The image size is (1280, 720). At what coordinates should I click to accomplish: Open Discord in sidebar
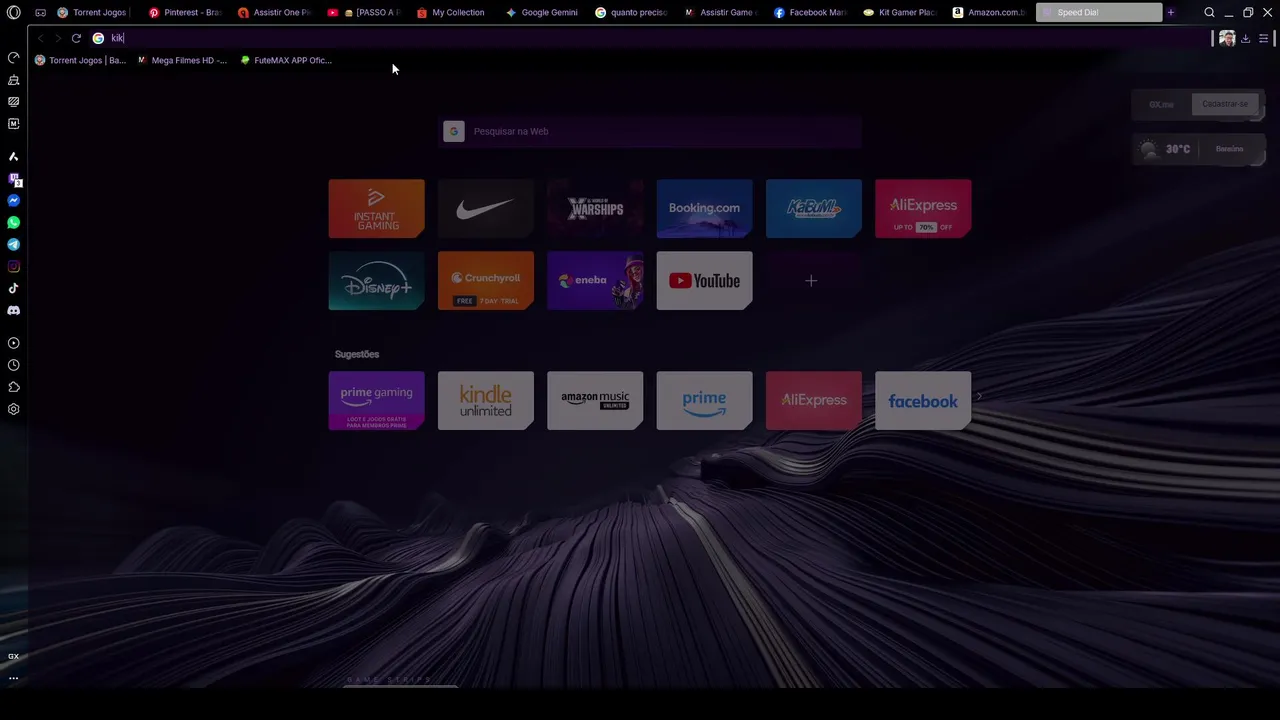click(13, 311)
